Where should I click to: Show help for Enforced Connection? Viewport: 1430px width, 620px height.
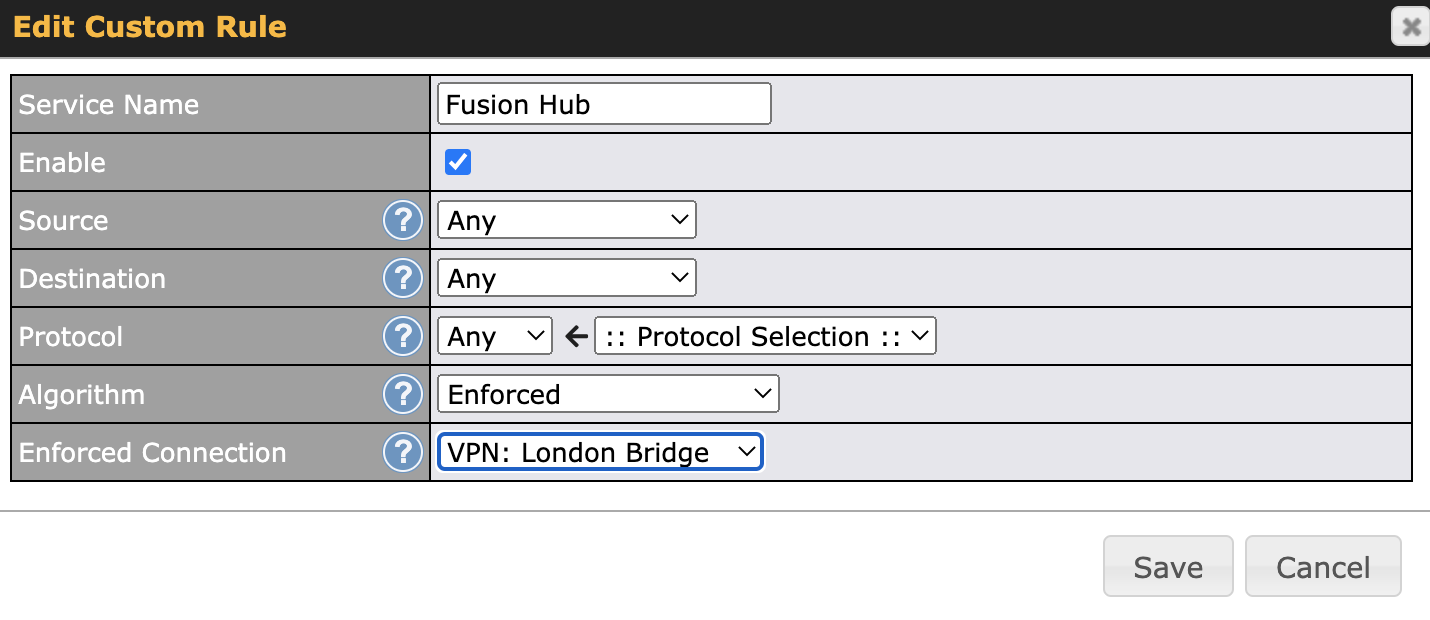point(402,453)
